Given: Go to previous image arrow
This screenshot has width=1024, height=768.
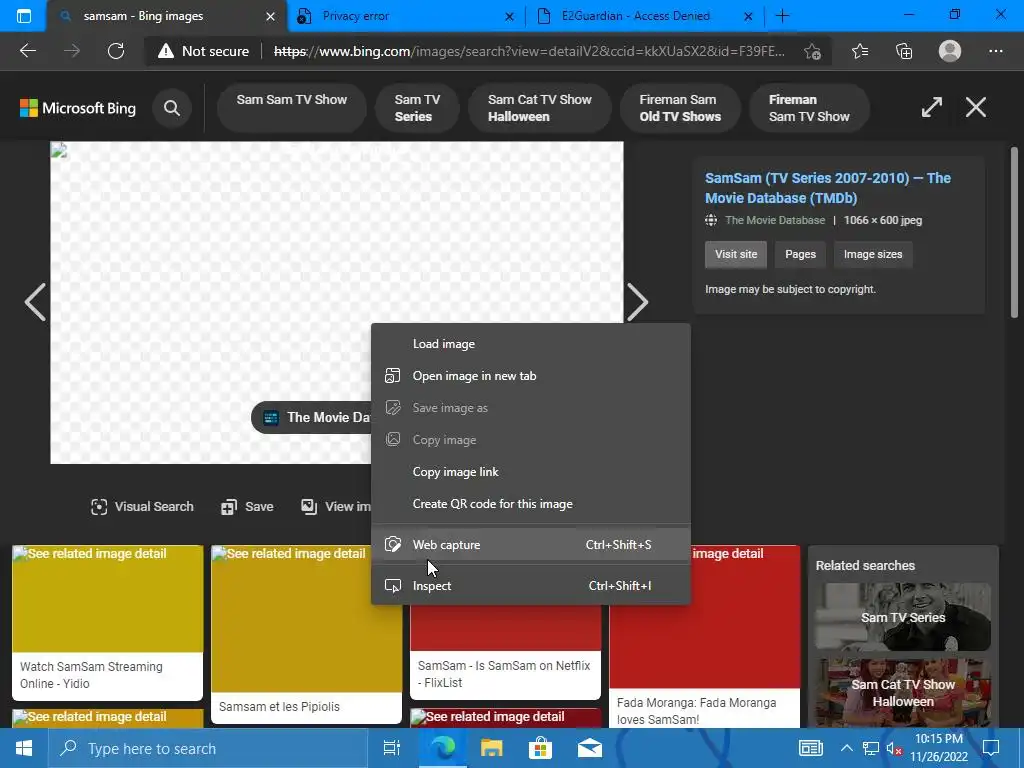Looking at the screenshot, I should [x=35, y=302].
